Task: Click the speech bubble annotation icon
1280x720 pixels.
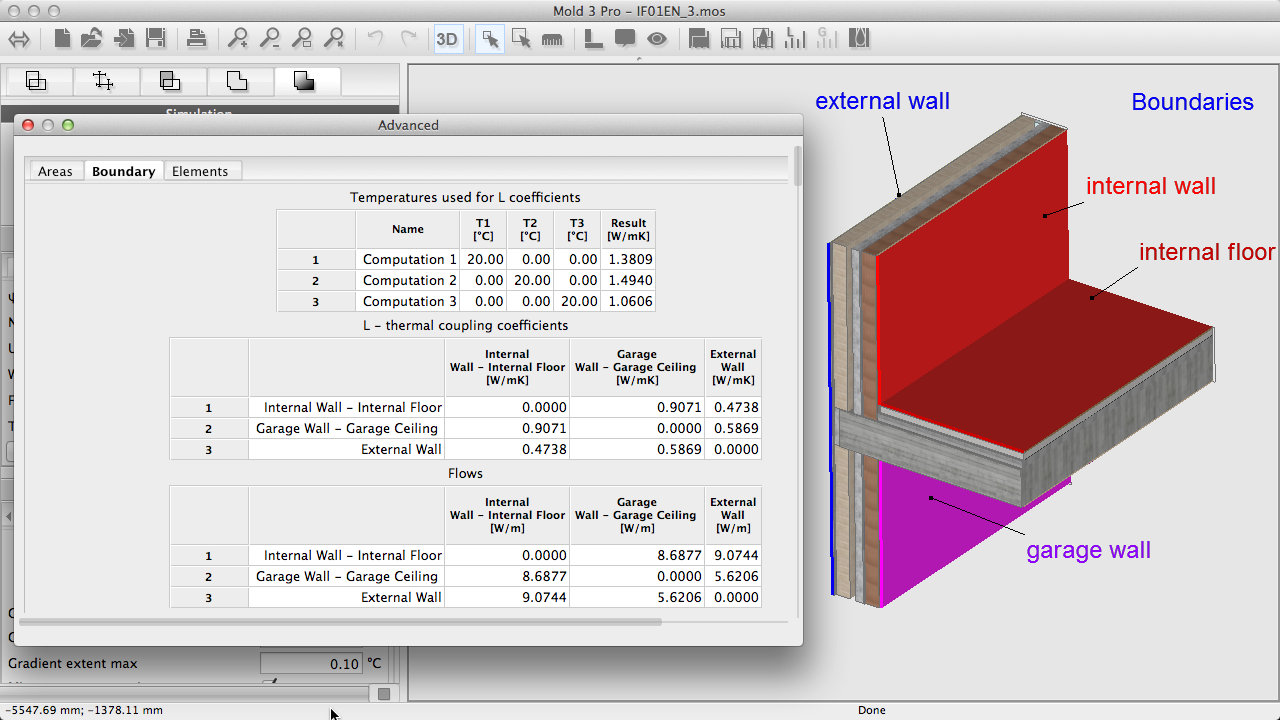Action: click(625, 39)
